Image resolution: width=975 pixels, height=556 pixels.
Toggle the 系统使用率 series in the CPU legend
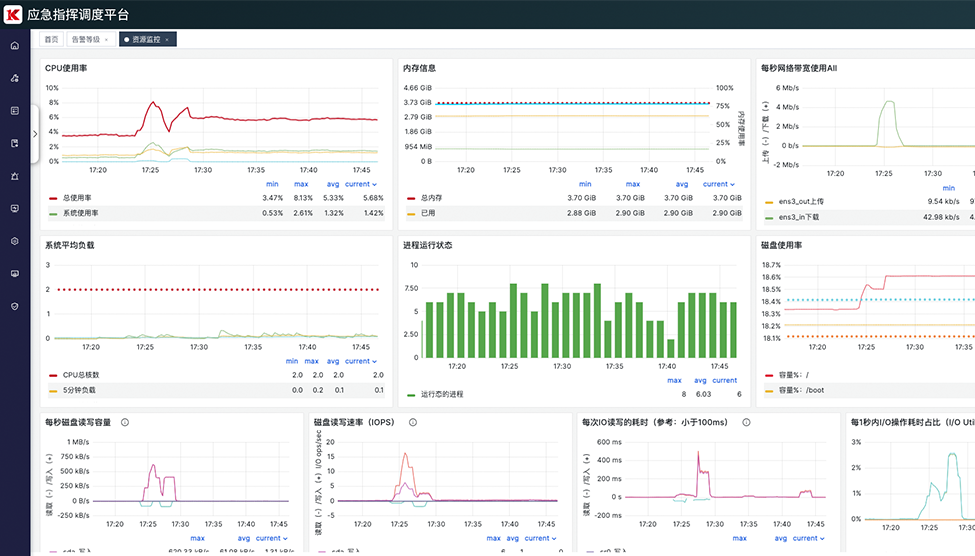click(x=80, y=213)
